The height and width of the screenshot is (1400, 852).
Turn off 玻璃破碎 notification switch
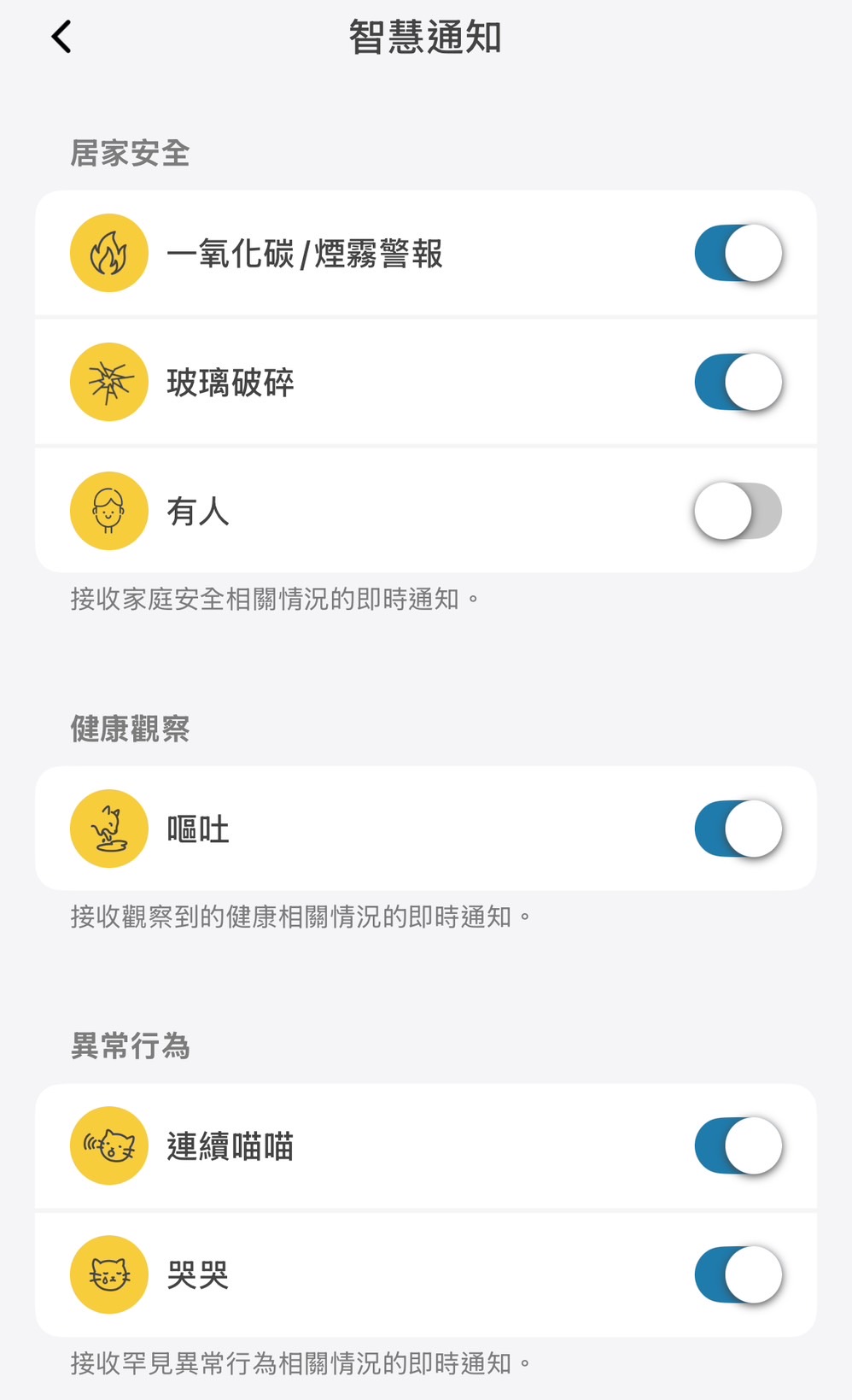[738, 382]
